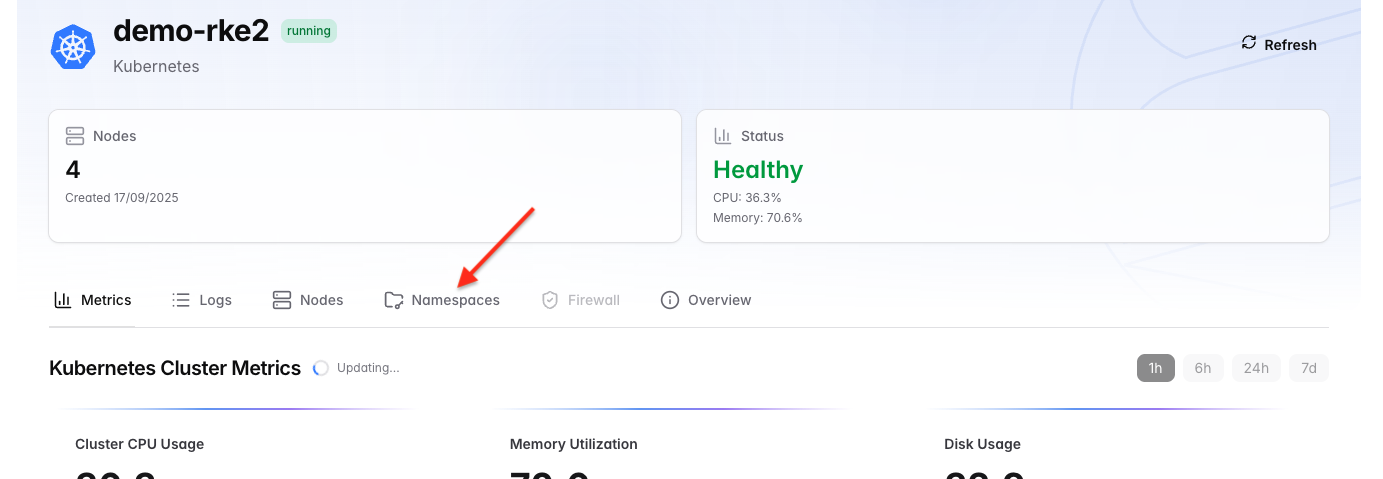Click the Status card bar-chart icon

722,136
